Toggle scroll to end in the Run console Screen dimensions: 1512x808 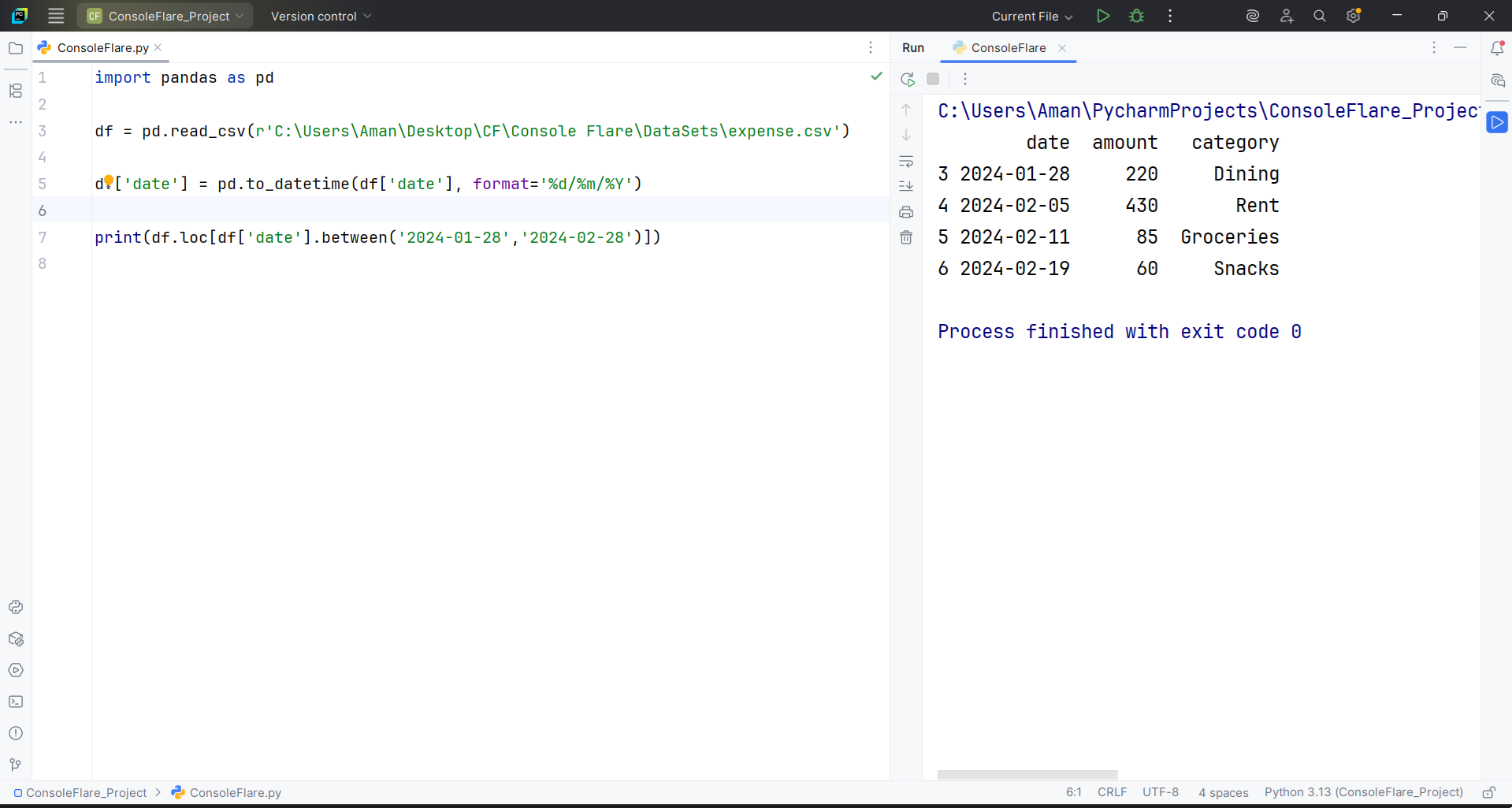tap(906, 186)
